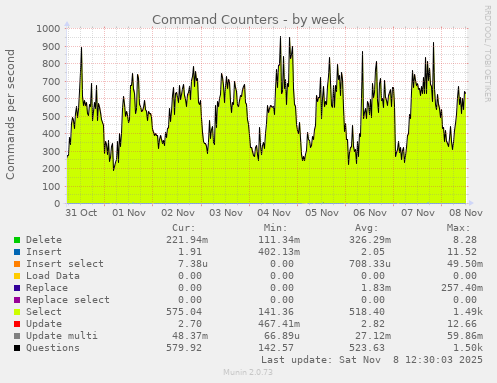
Task: Click the 01 Nov x-axis date label
Action: pos(129,213)
